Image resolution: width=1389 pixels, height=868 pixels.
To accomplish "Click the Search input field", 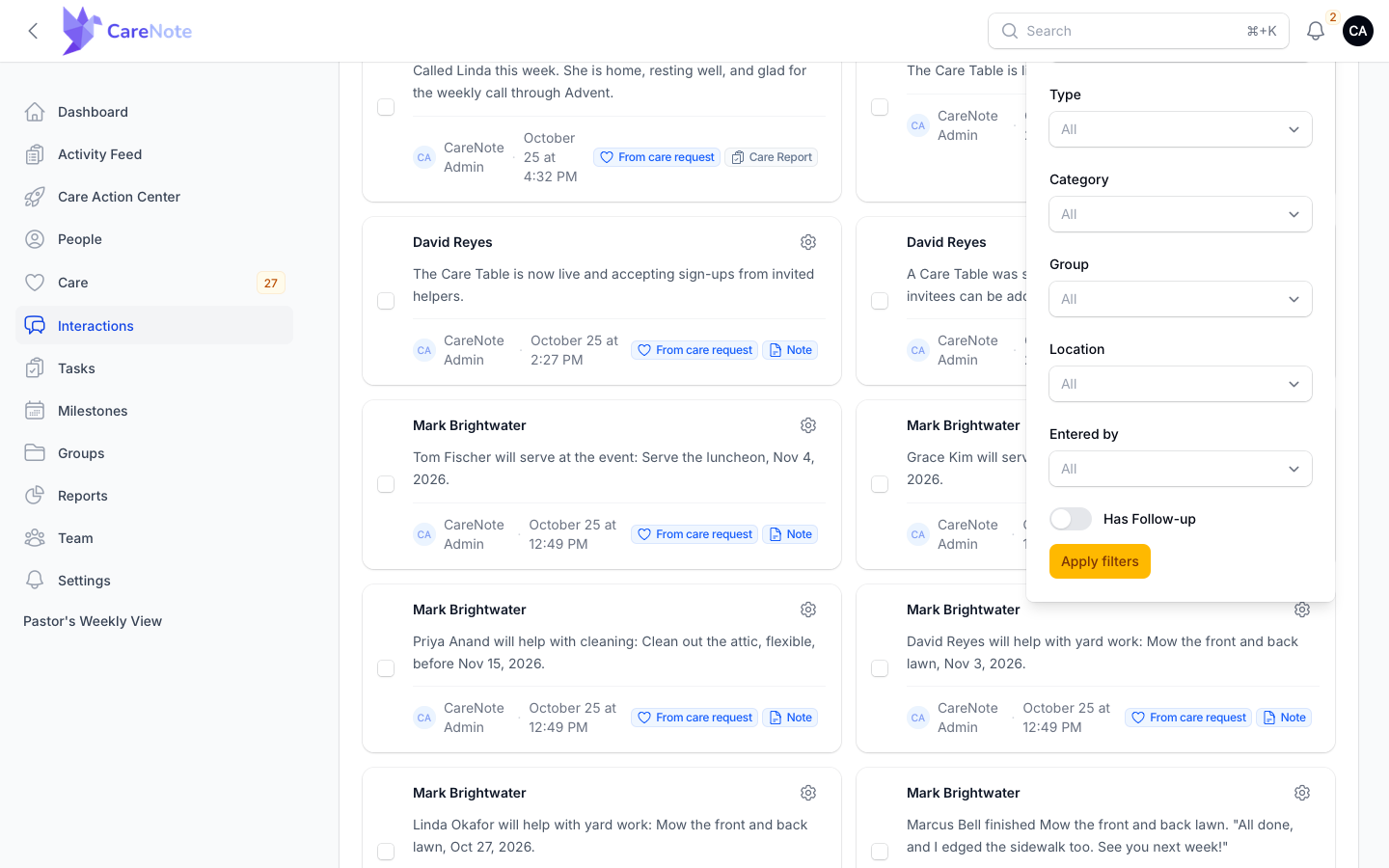I will coord(1138,31).
